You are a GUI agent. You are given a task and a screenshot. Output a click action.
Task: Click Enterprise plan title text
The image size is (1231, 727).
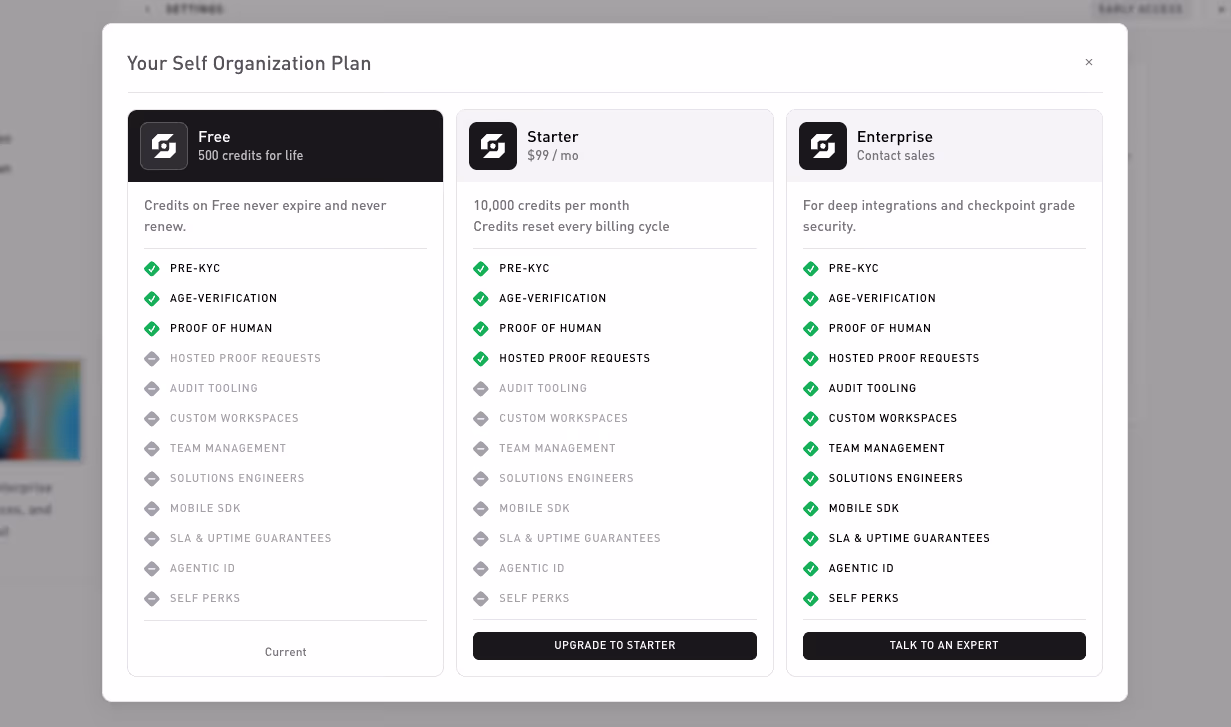click(x=895, y=137)
